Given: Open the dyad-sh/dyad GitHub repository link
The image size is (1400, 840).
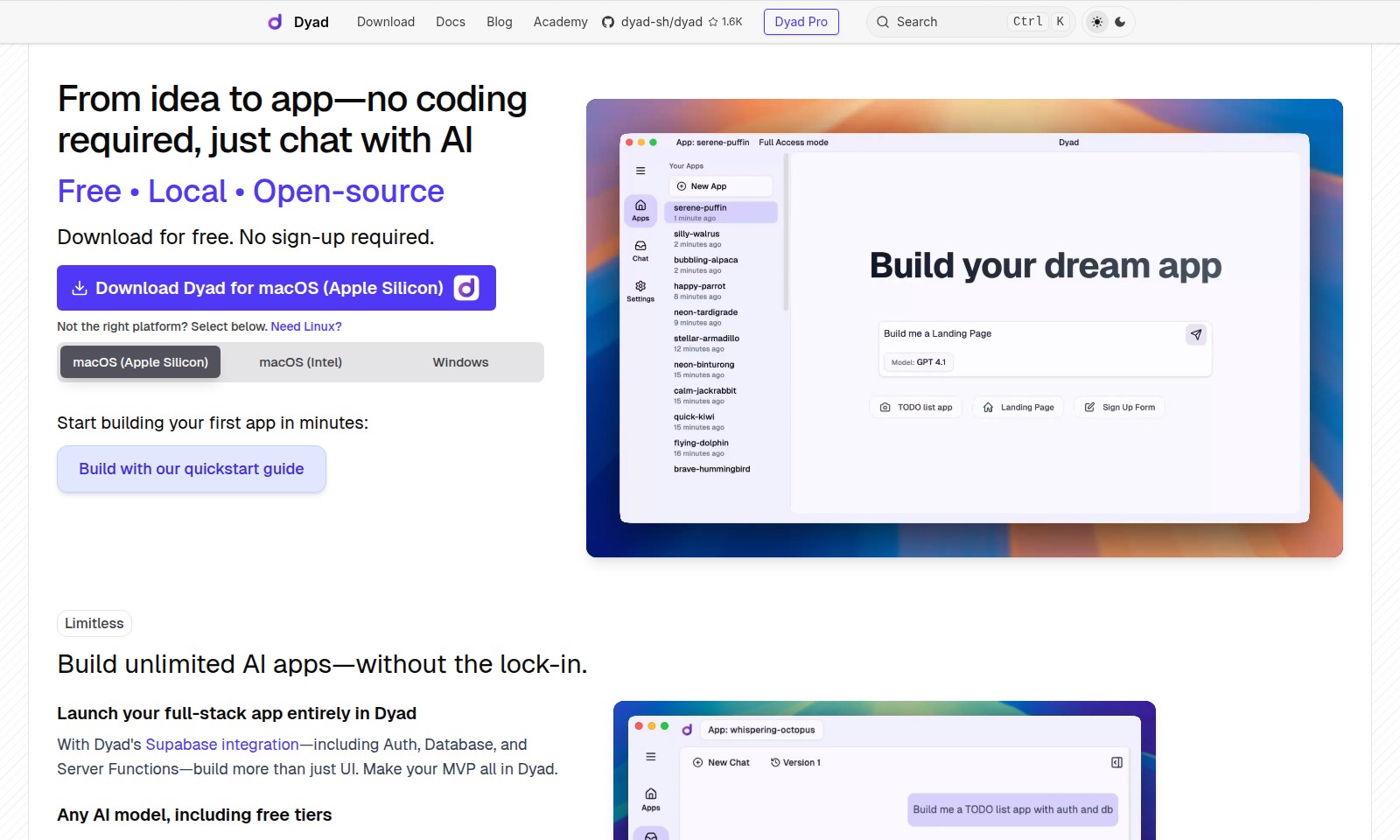Looking at the screenshot, I should pos(672,22).
